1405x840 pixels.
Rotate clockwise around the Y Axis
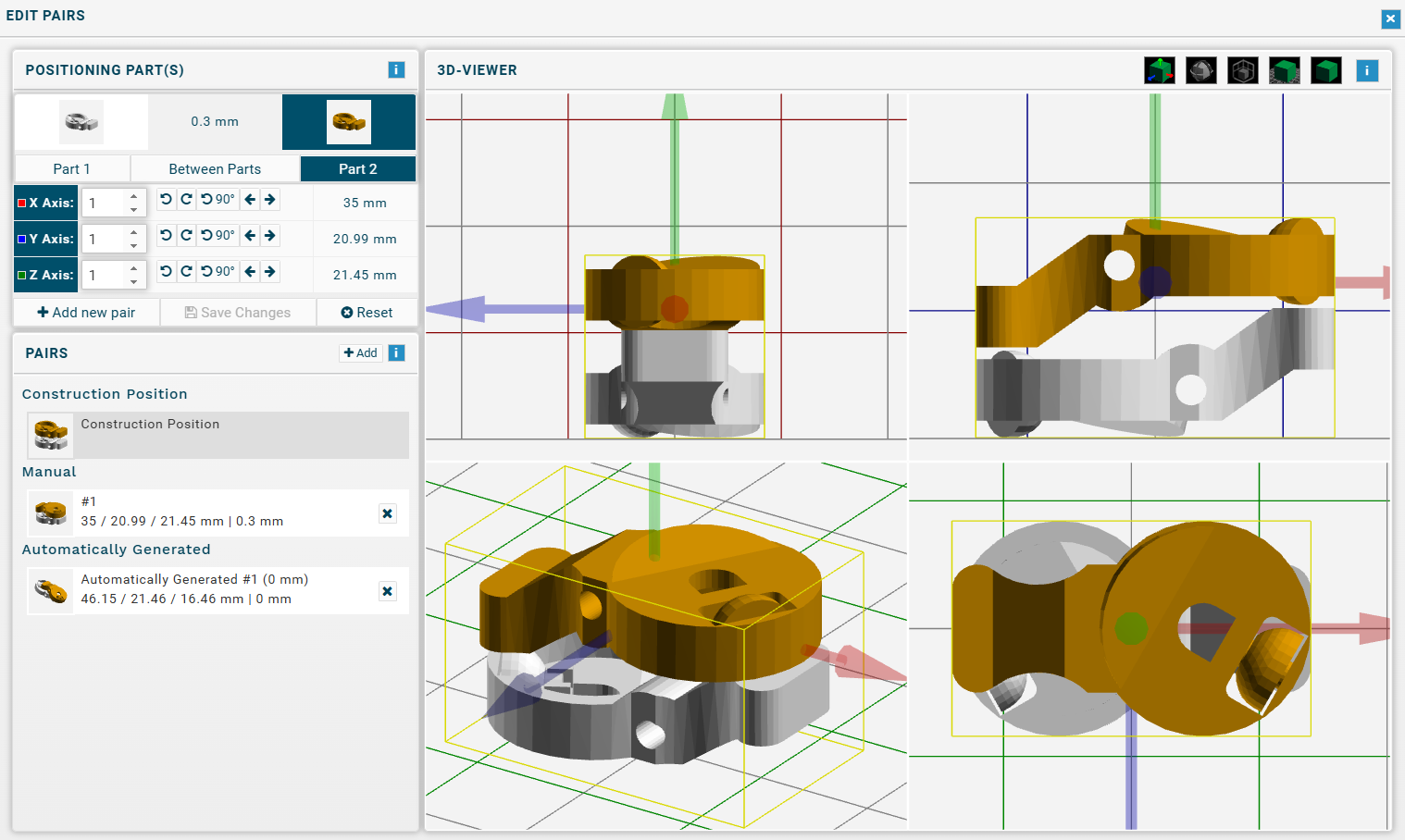click(x=186, y=235)
